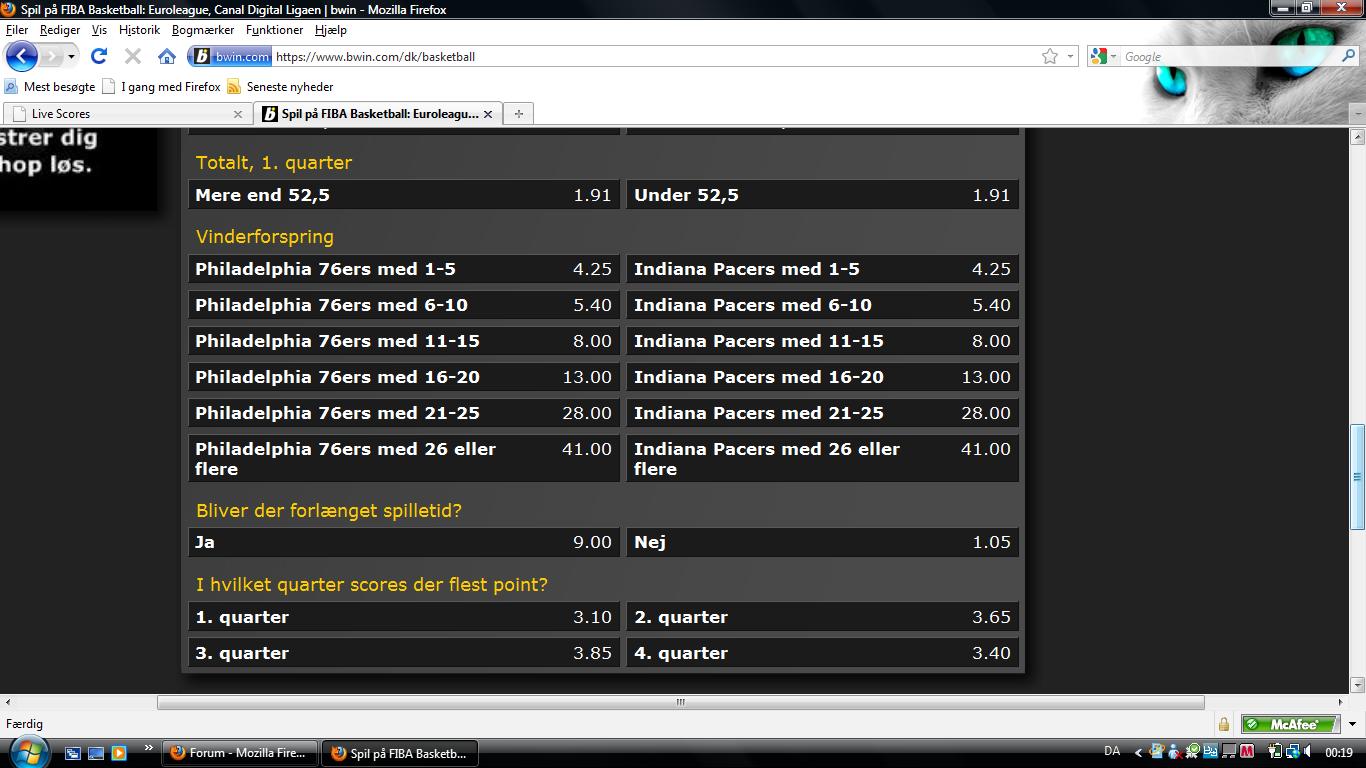Viewport: 1366px width, 768px height.
Task: Open the Filer menu
Action: coord(17,30)
